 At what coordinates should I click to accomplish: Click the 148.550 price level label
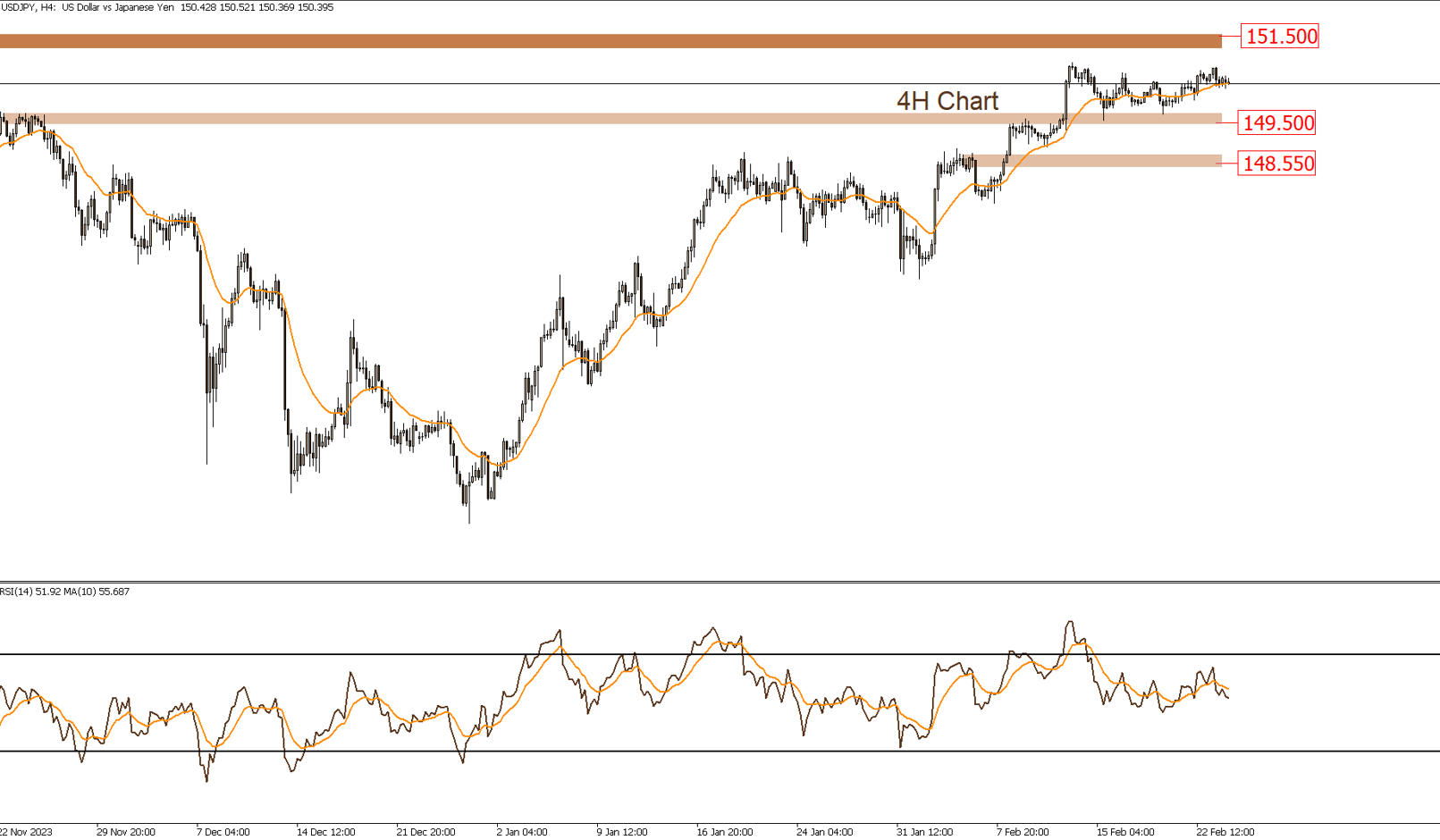tap(1277, 164)
